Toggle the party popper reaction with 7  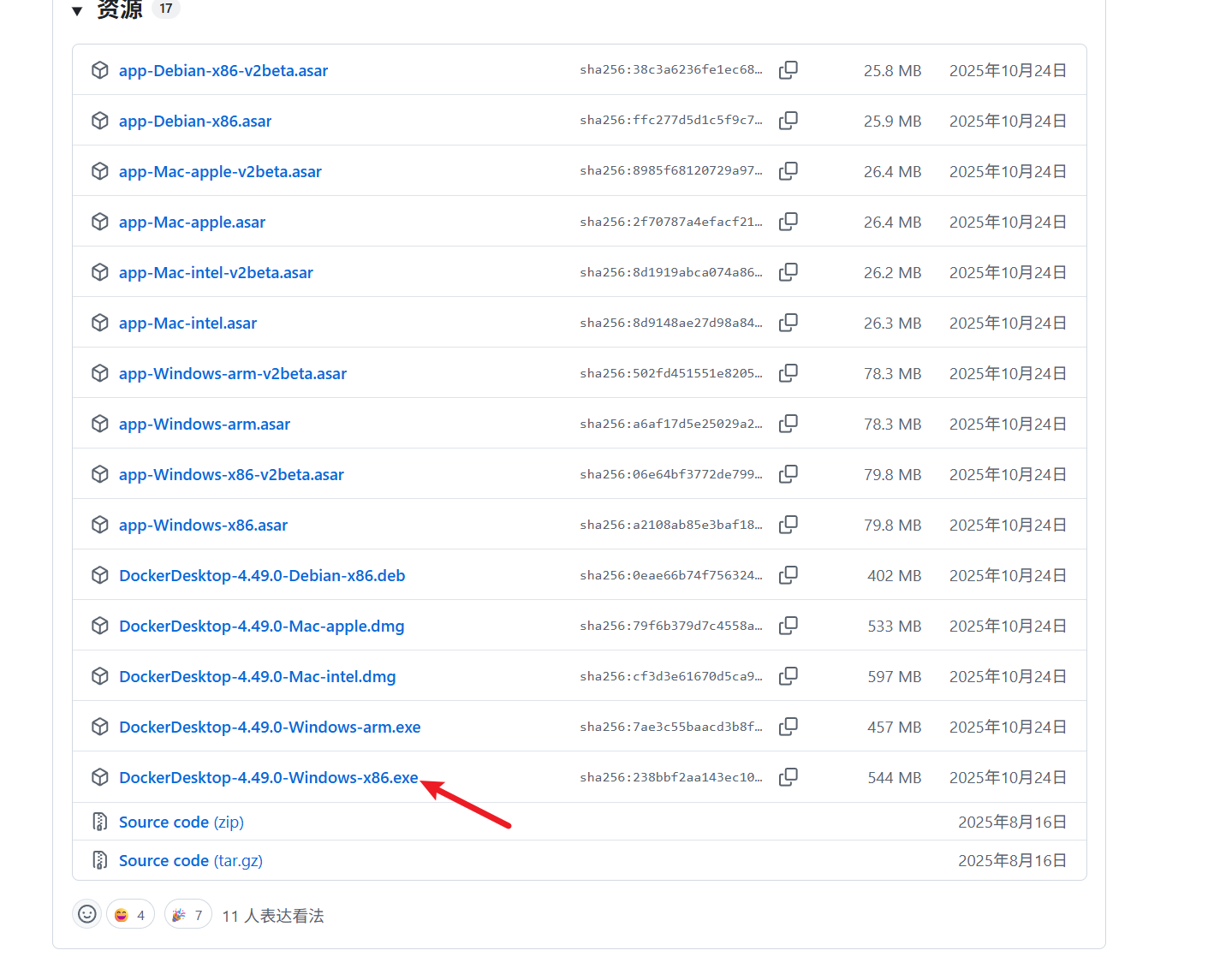pos(188,915)
